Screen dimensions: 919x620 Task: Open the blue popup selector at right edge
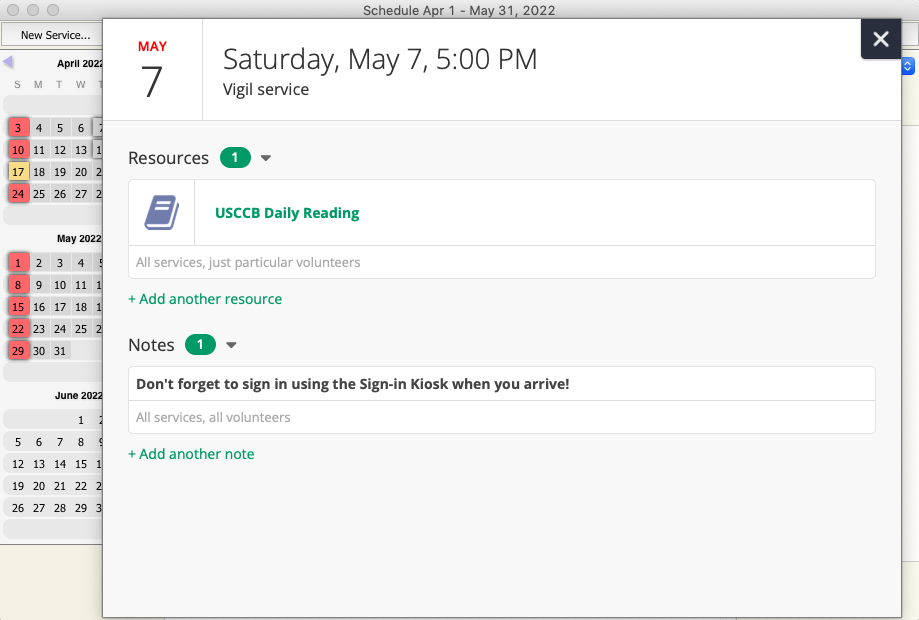click(x=908, y=66)
